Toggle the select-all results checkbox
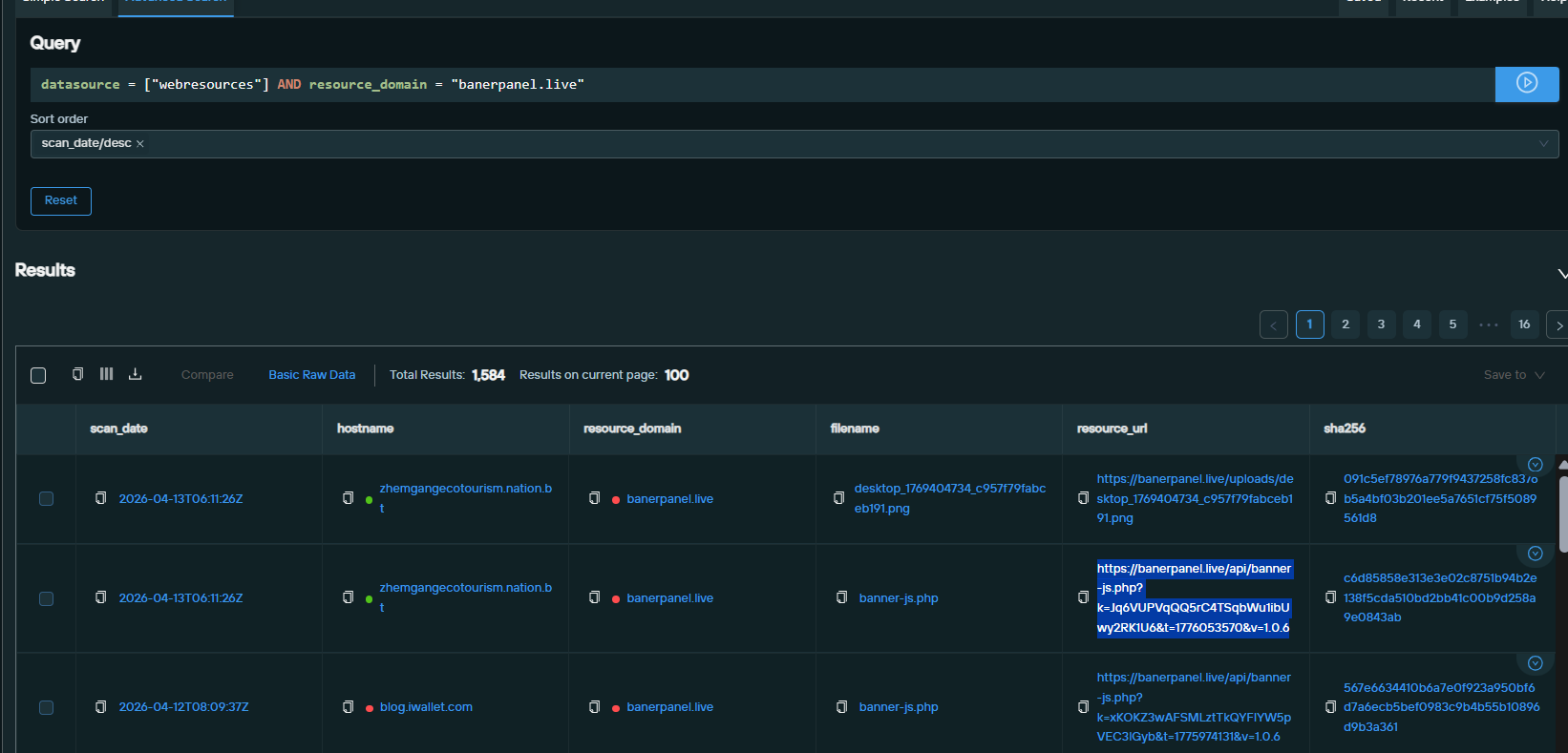The height and width of the screenshot is (753, 1568). pyautogui.click(x=38, y=375)
